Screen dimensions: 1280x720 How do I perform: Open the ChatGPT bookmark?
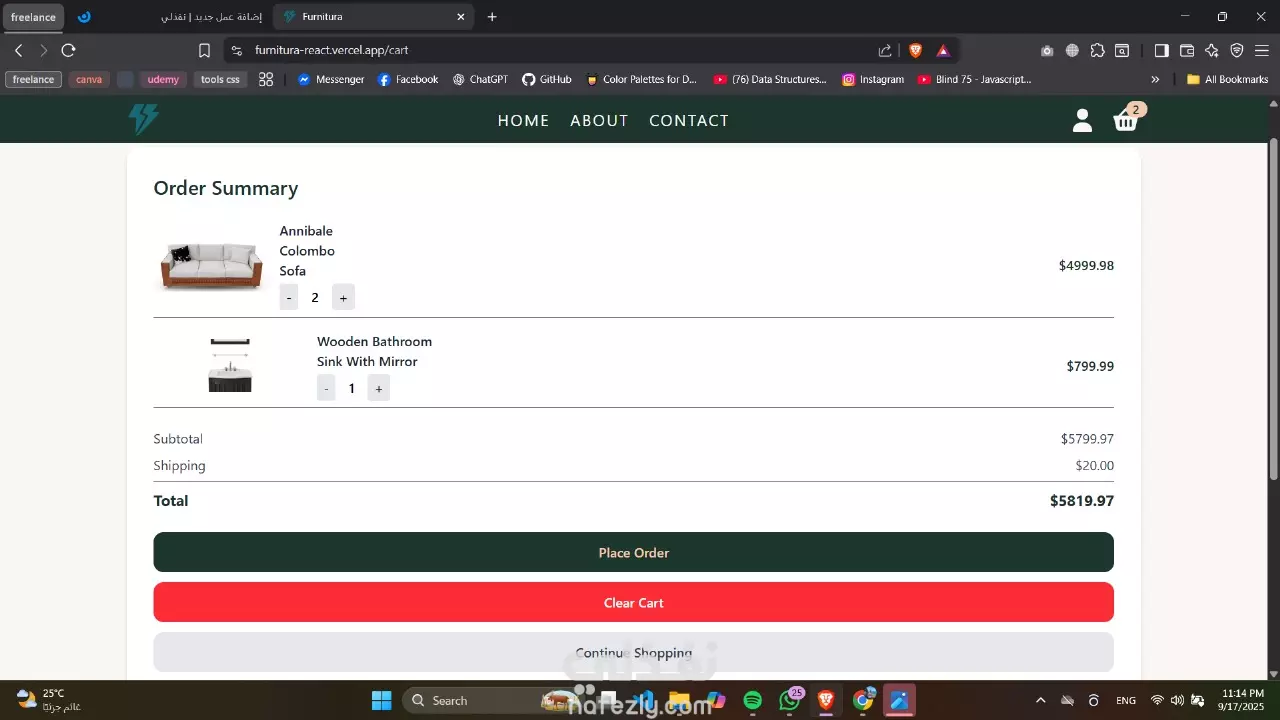(x=480, y=79)
